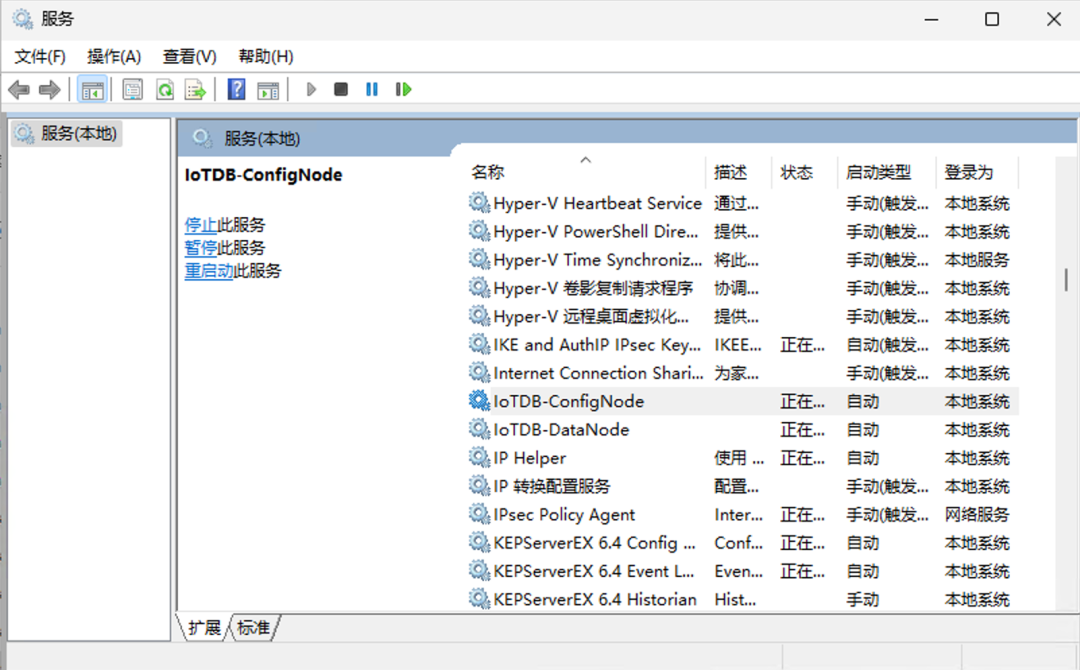The height and width of the screenshot is (670, 1080).
Task: Open the 查看(V) menu
Action: pyautogui.click(x=189, y=56)
